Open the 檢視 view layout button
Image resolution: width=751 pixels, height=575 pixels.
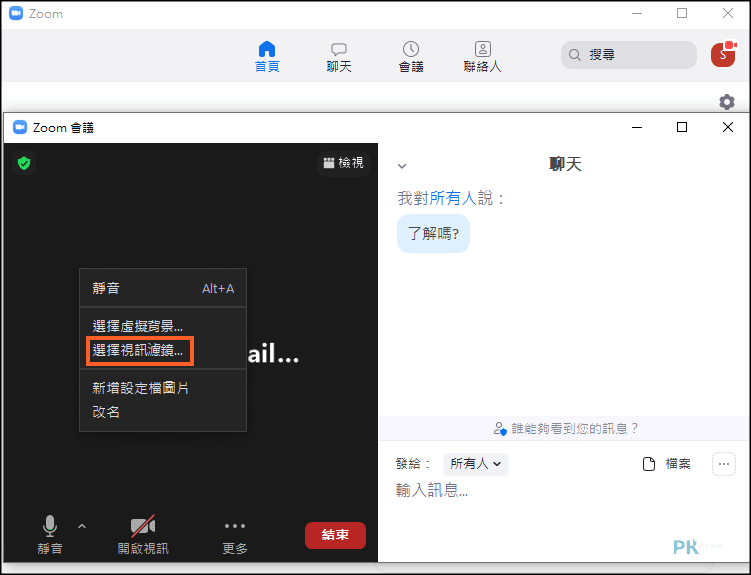343,163
